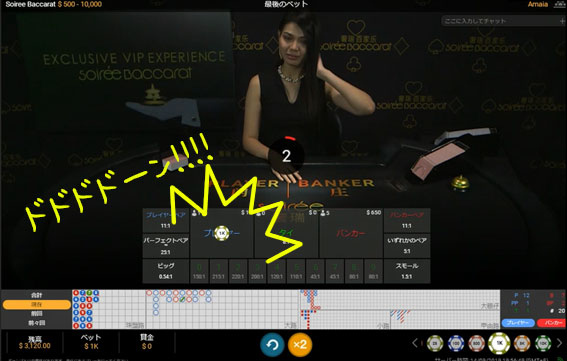567x361 pixels.
Task: Select the red 500 chip
Action: coord(477,343)
